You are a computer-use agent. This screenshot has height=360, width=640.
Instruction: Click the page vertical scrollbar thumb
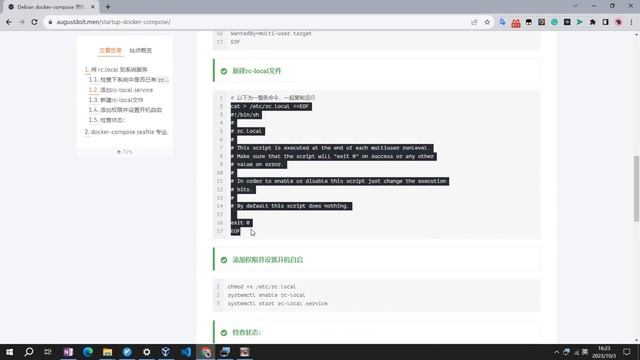(636, 189)
